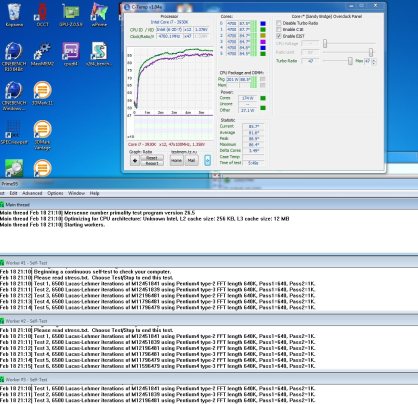Screen dimensions: 418x404
Task: Click the slider handle below CPU Voltage
Action: [x=371, y=52]
